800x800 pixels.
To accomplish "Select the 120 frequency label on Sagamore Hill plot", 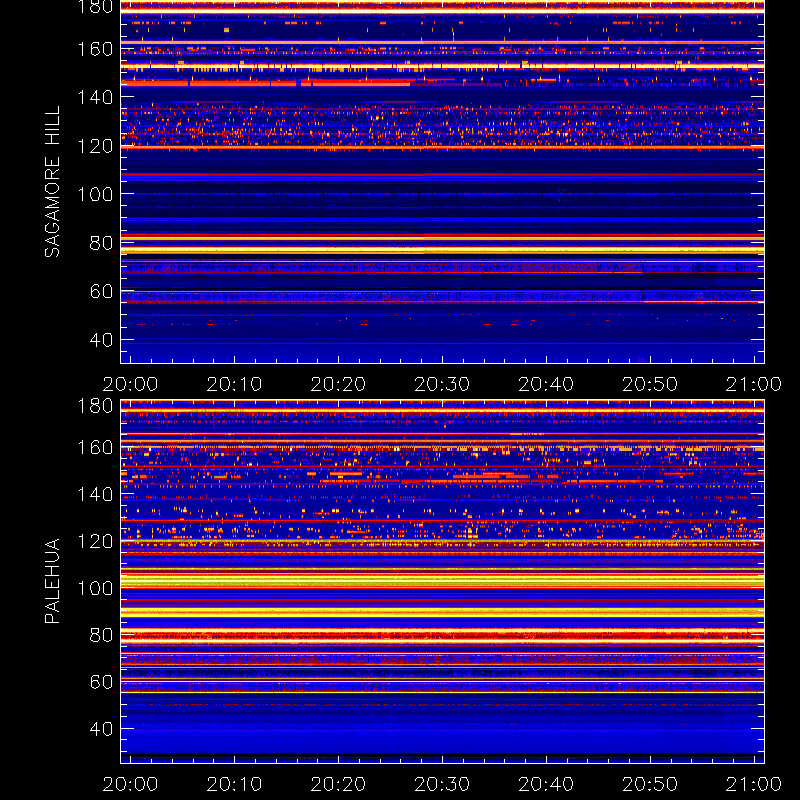I will [95, 146].
